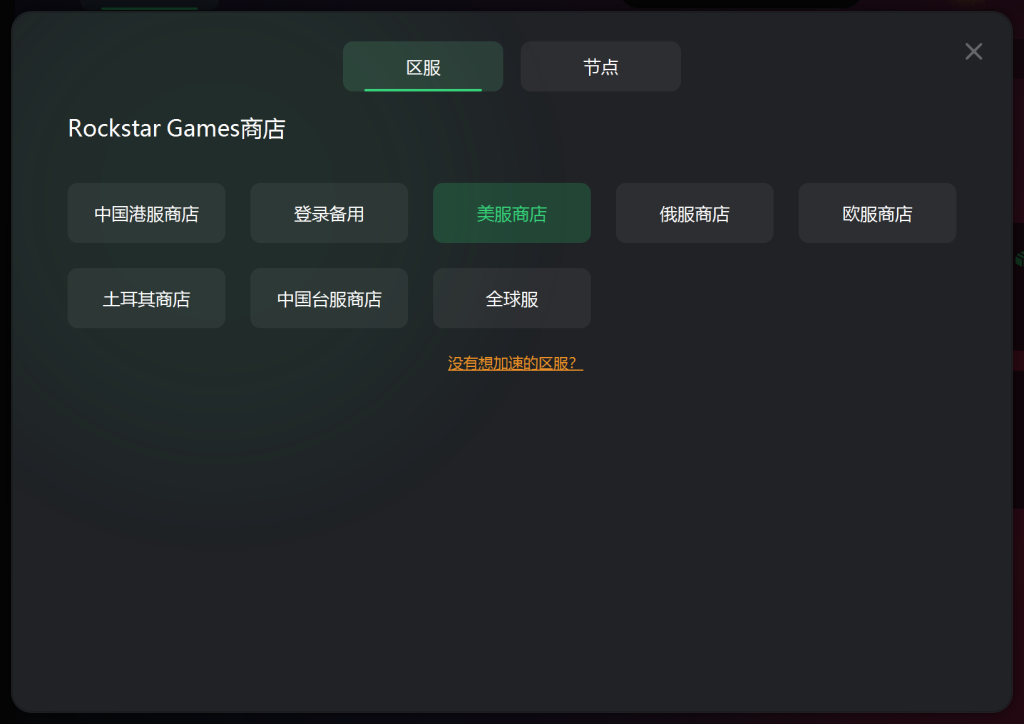Choose the 登录备用 option

pos(329,213)
